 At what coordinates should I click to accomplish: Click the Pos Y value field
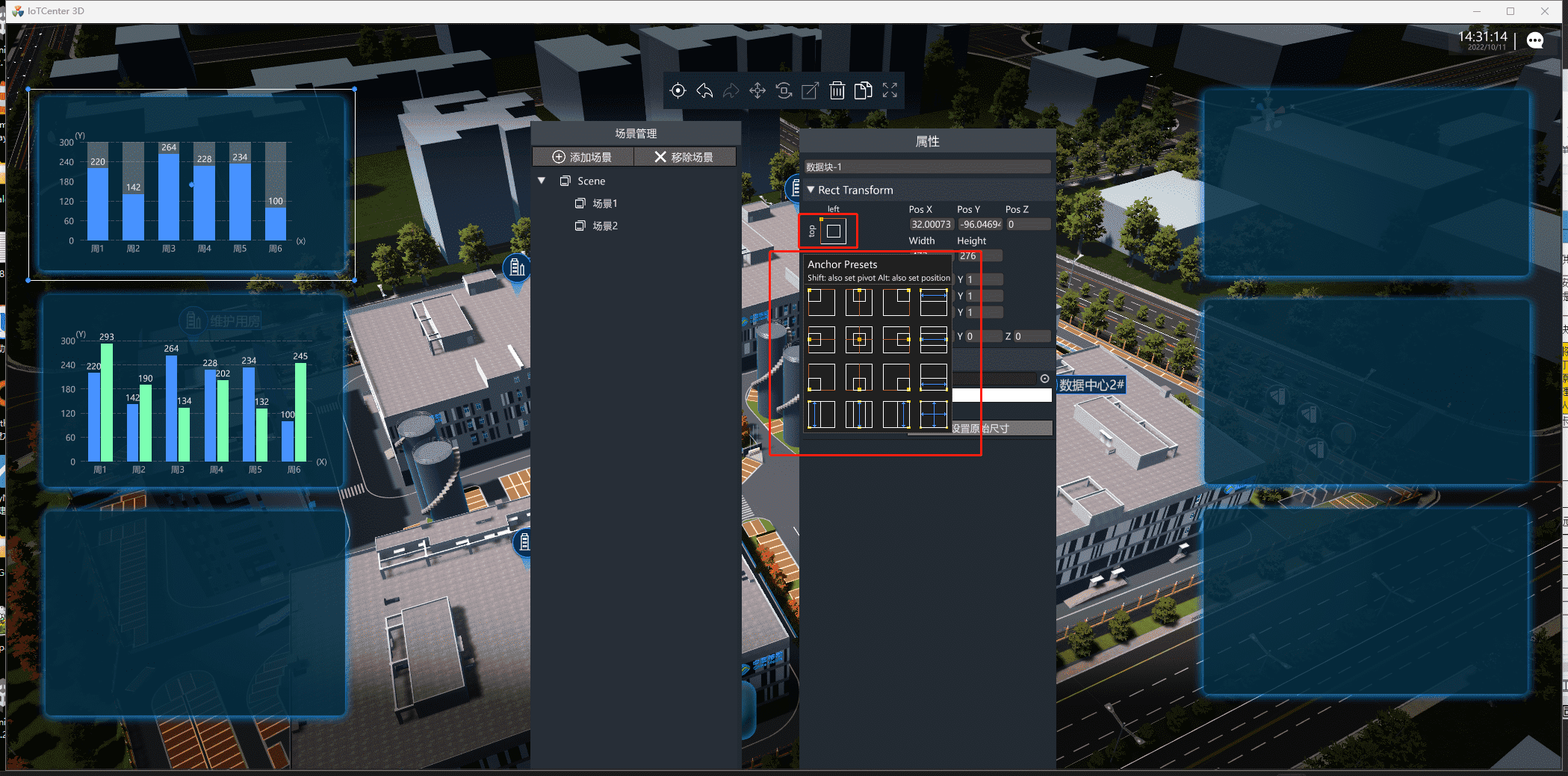[x=979, y=224]
